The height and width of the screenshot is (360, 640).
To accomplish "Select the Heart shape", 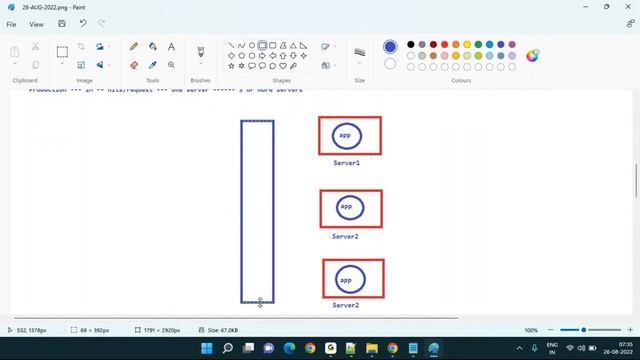I will 283,66.
